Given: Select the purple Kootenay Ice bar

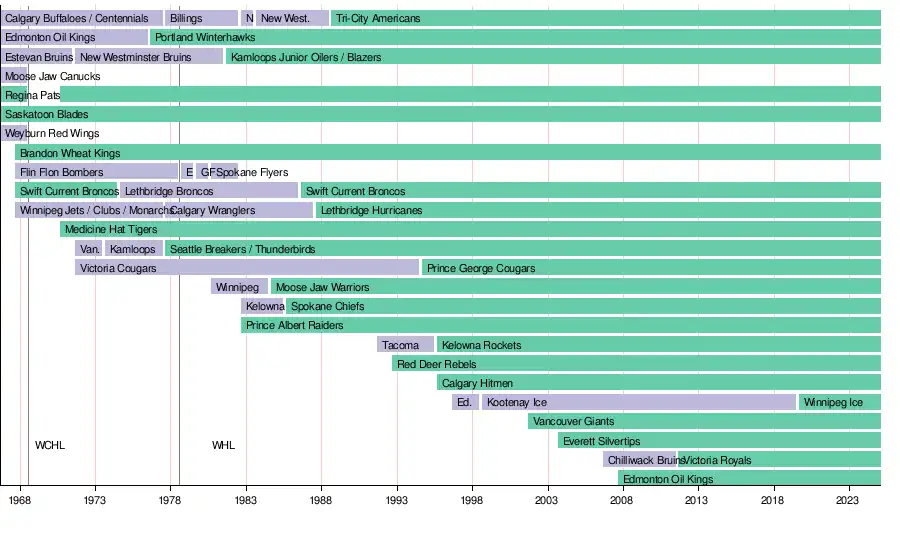Looking at the screenshot, I should 638,402.
